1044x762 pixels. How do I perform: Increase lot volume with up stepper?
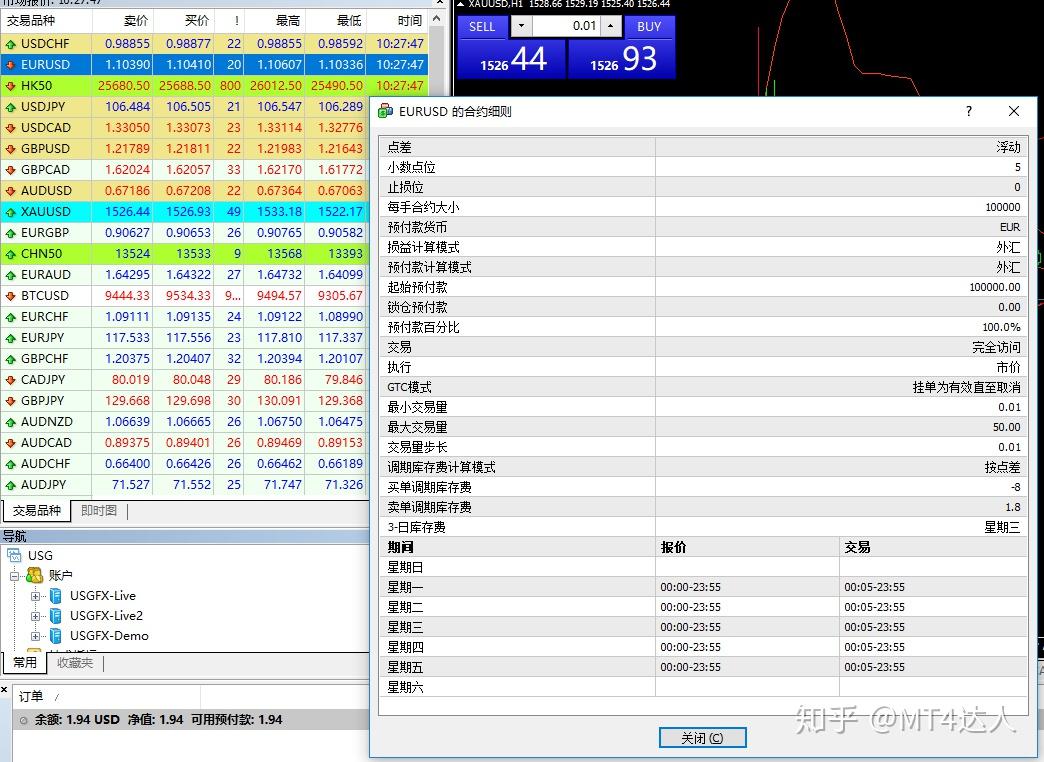(611, 27)
